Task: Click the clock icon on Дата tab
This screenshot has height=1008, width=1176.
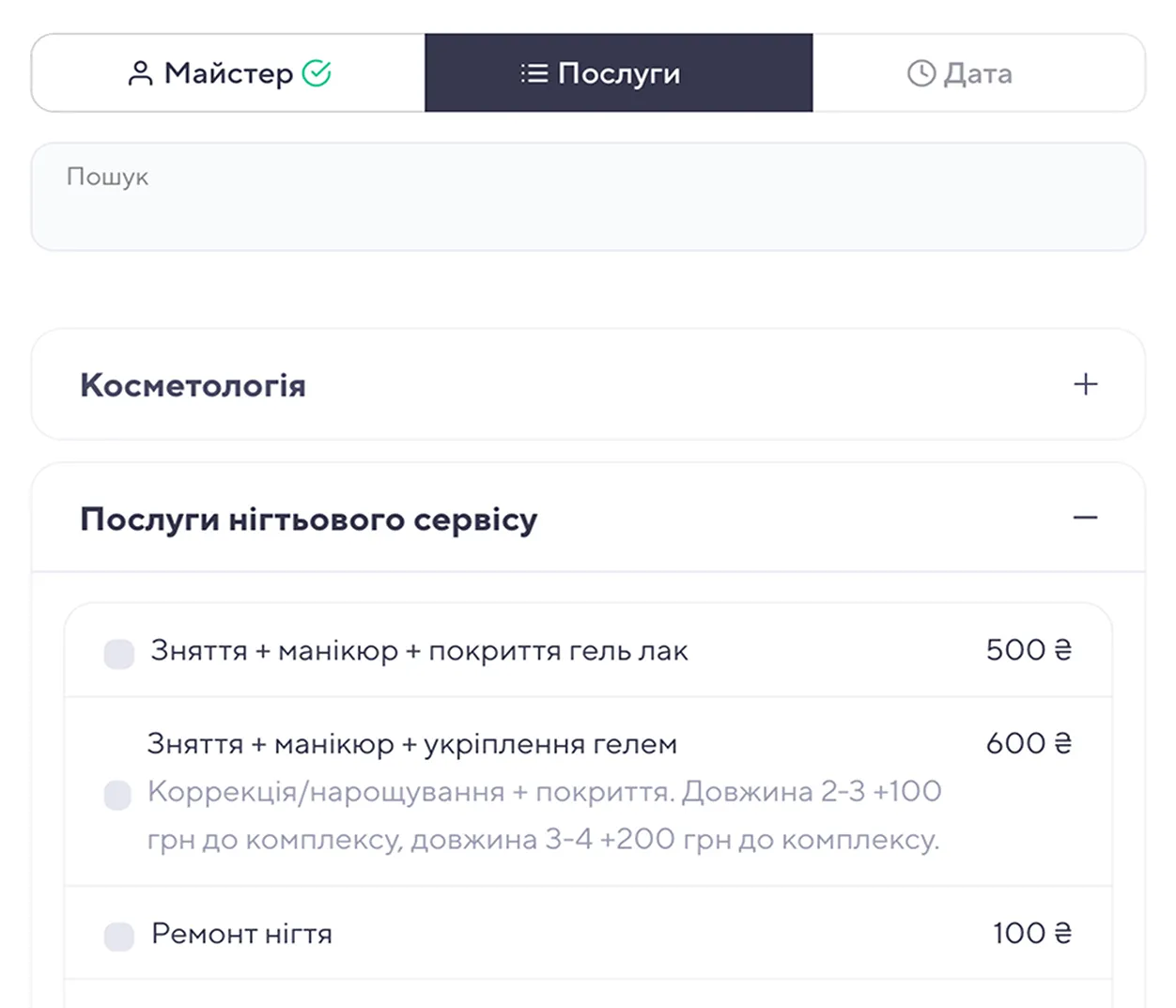Action: tap(921, 73)
